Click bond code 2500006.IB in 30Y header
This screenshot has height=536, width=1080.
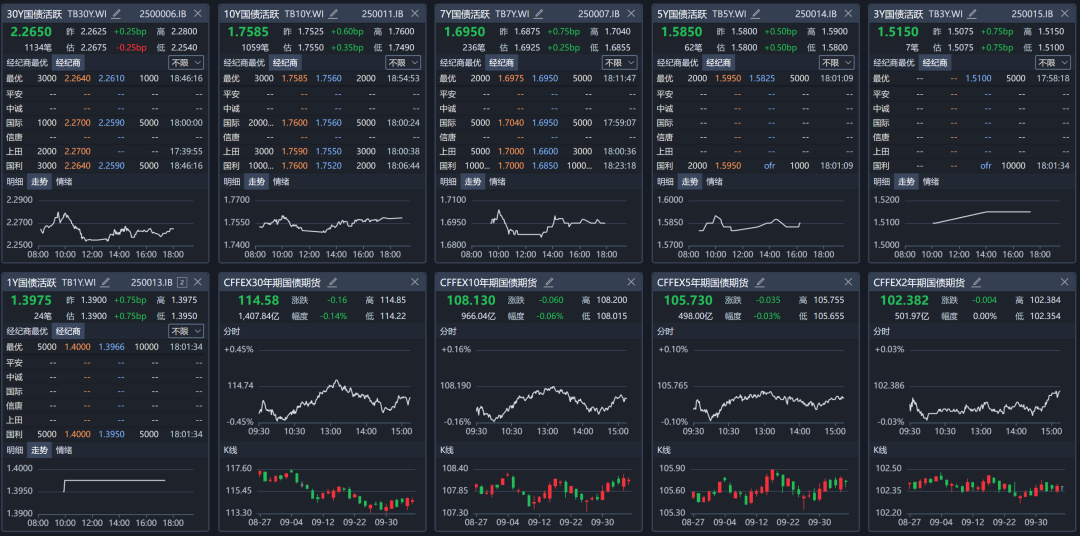click(x=160, y=14)
